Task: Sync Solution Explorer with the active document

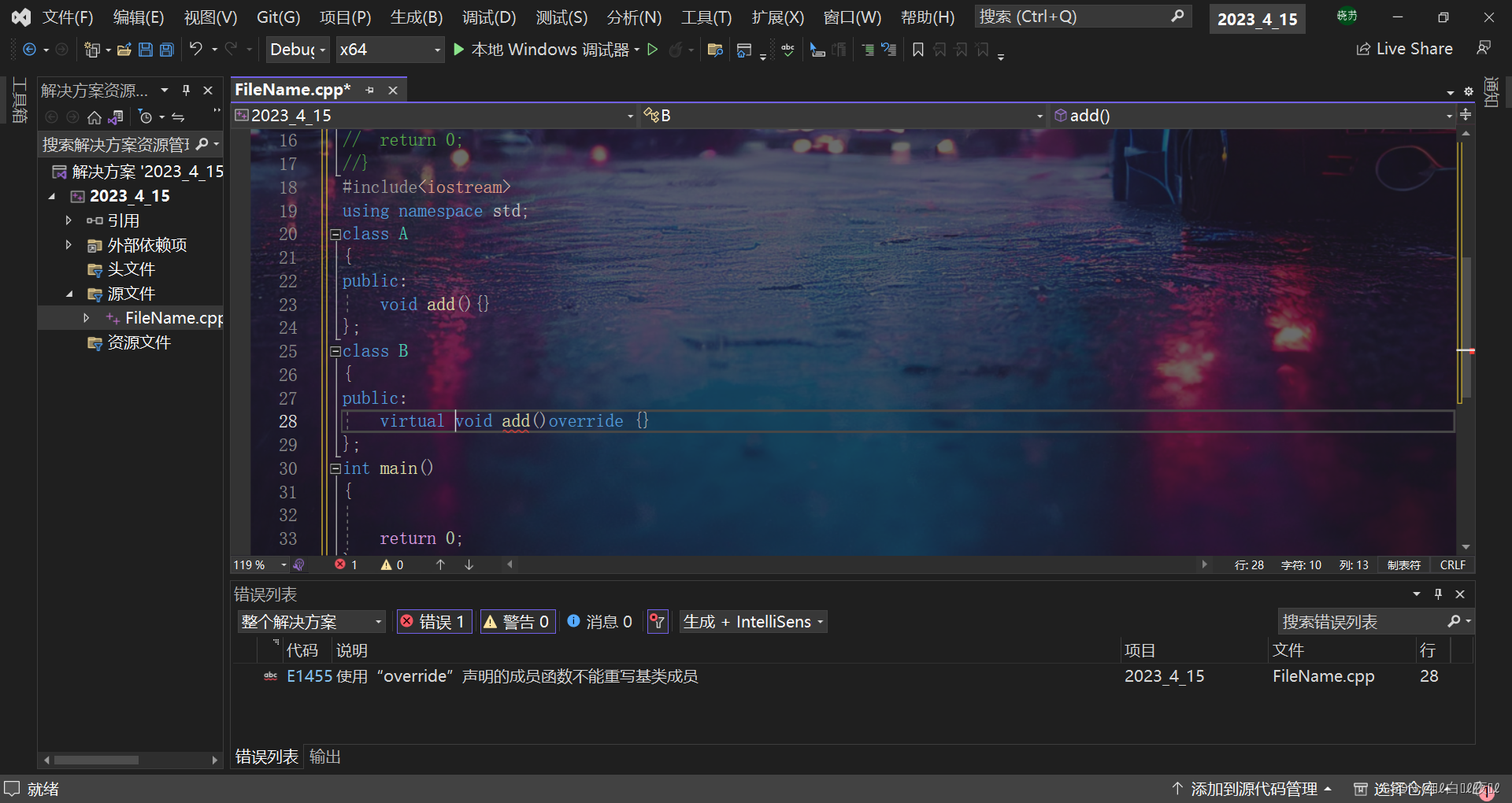Action: pyautogui.click(x=178, y=117)
